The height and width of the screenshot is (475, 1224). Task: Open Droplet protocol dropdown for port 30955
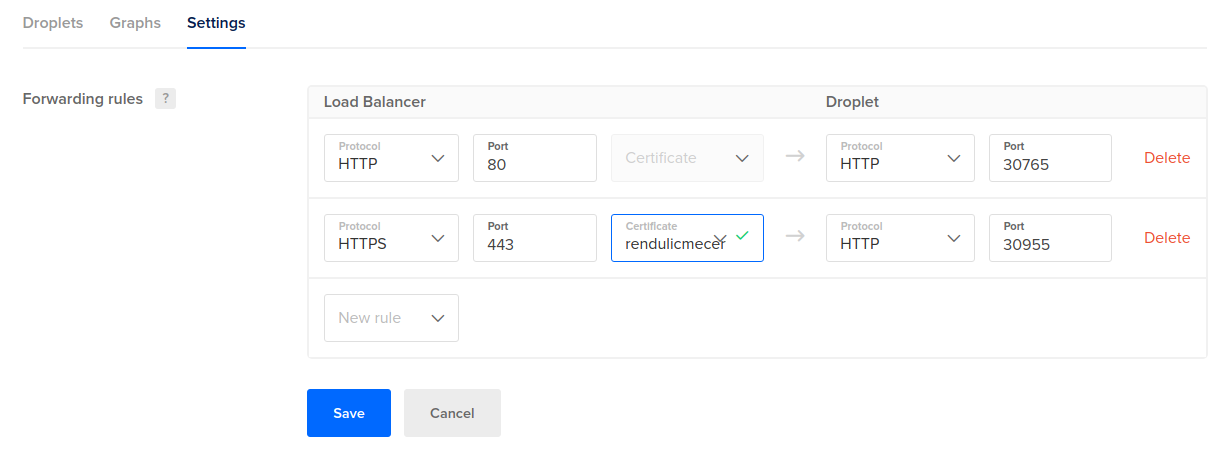pos(900,238)
